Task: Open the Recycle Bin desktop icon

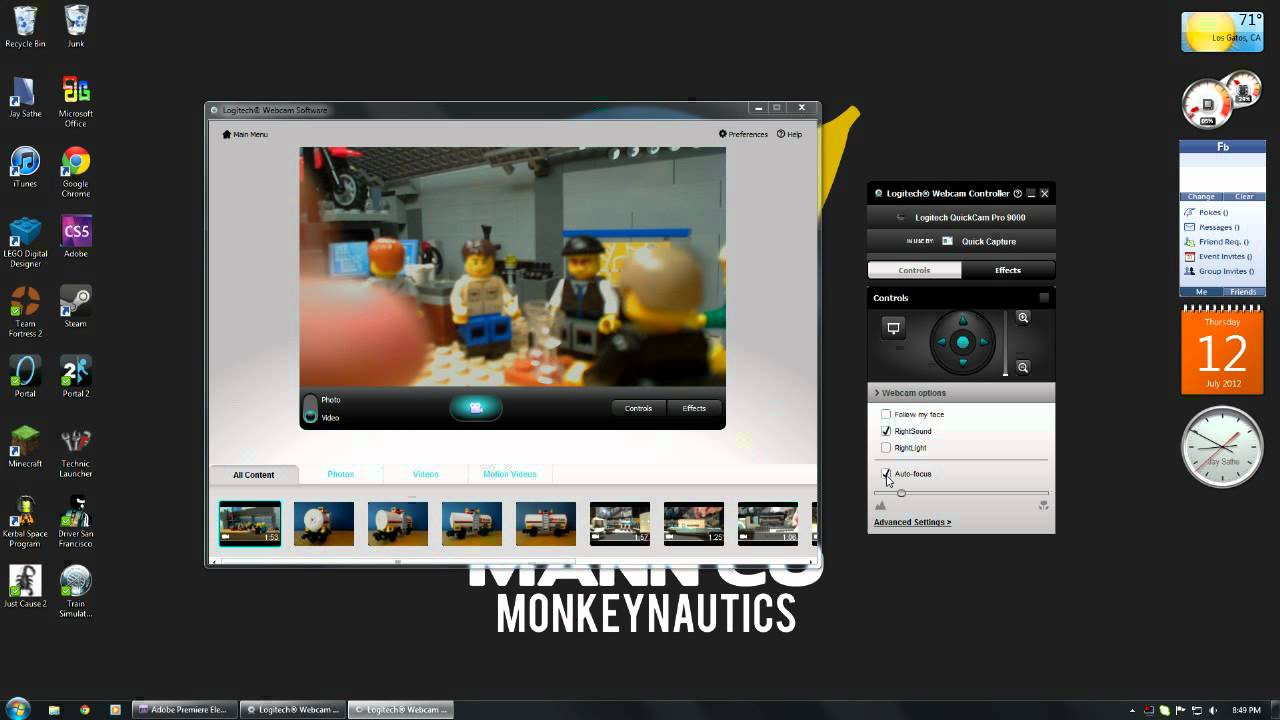Action: tap(25, 26)
